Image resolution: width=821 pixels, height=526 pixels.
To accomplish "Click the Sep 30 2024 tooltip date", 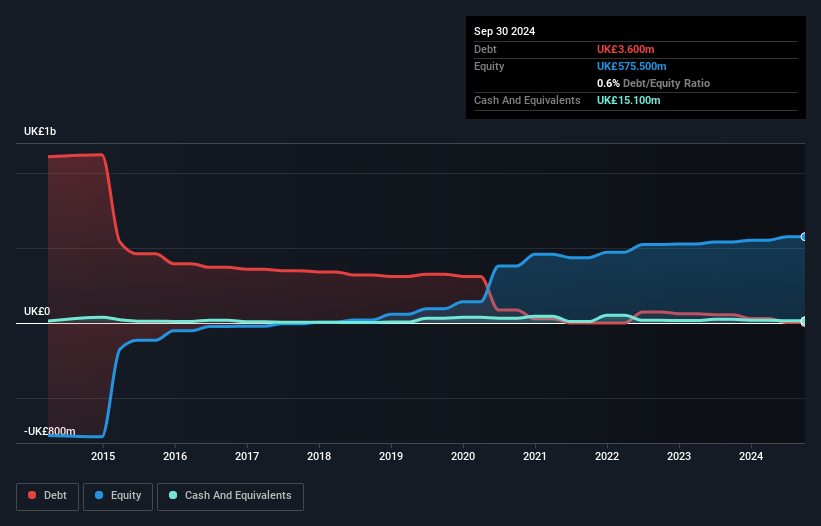I will click(x=504, y=31).
